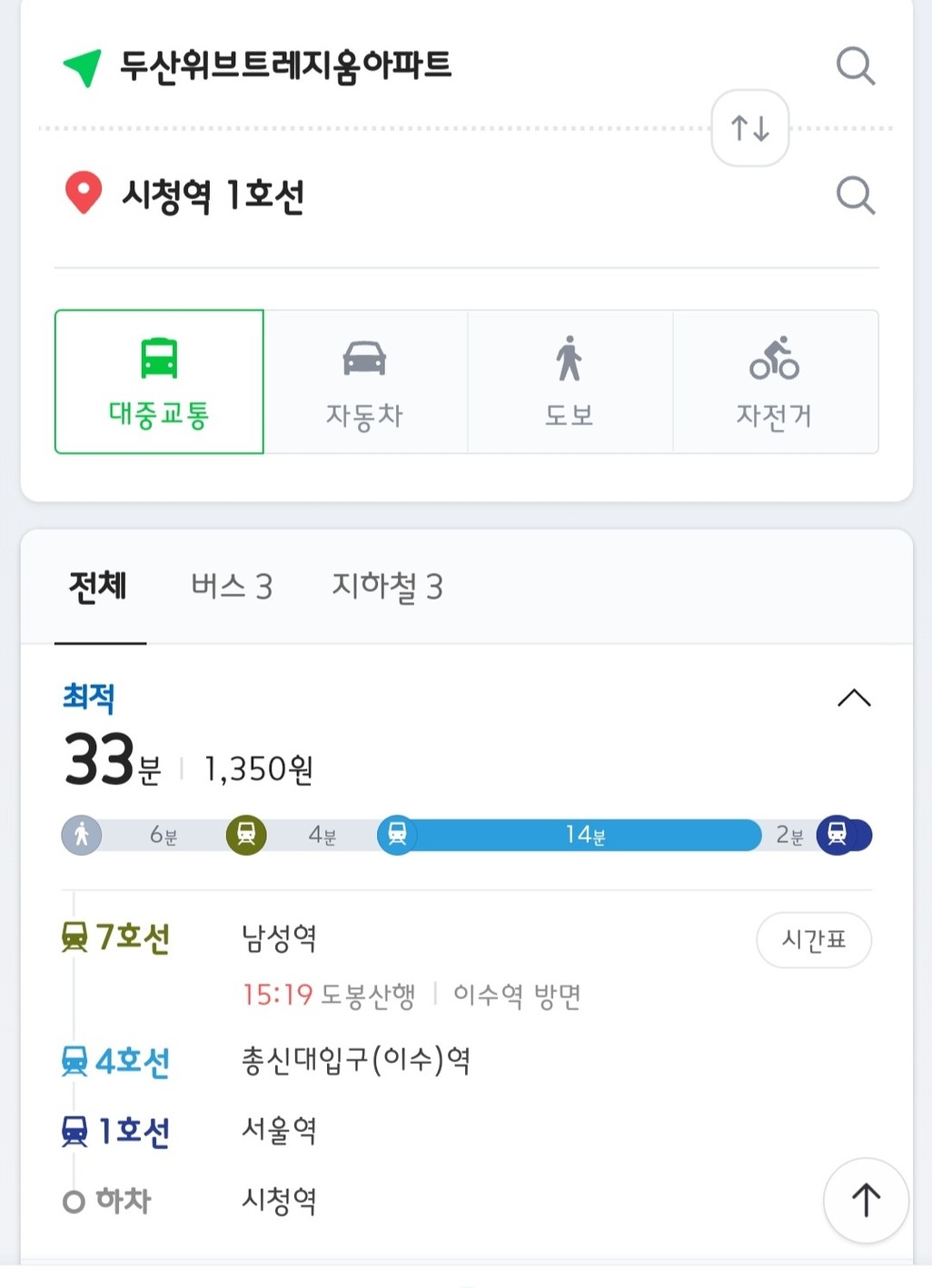Select 자전거 bicycle mode
Image resolution: width=932 pixels, height=1288 pixels.
point(775,381)
